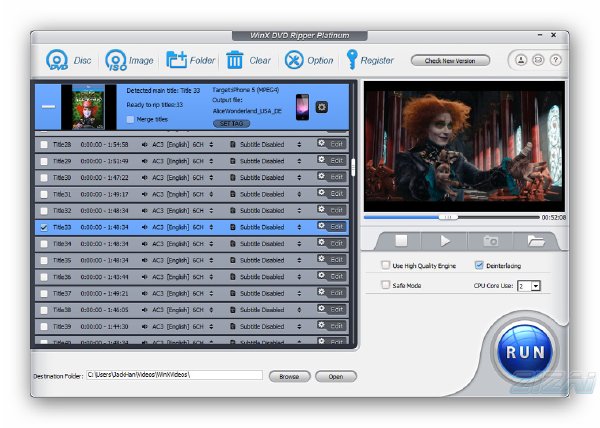Image resolution: width=600 pixels, height=428 pixels.
Task: Click the DVD cover thumbnail
Action: click(x=88, y=107)
